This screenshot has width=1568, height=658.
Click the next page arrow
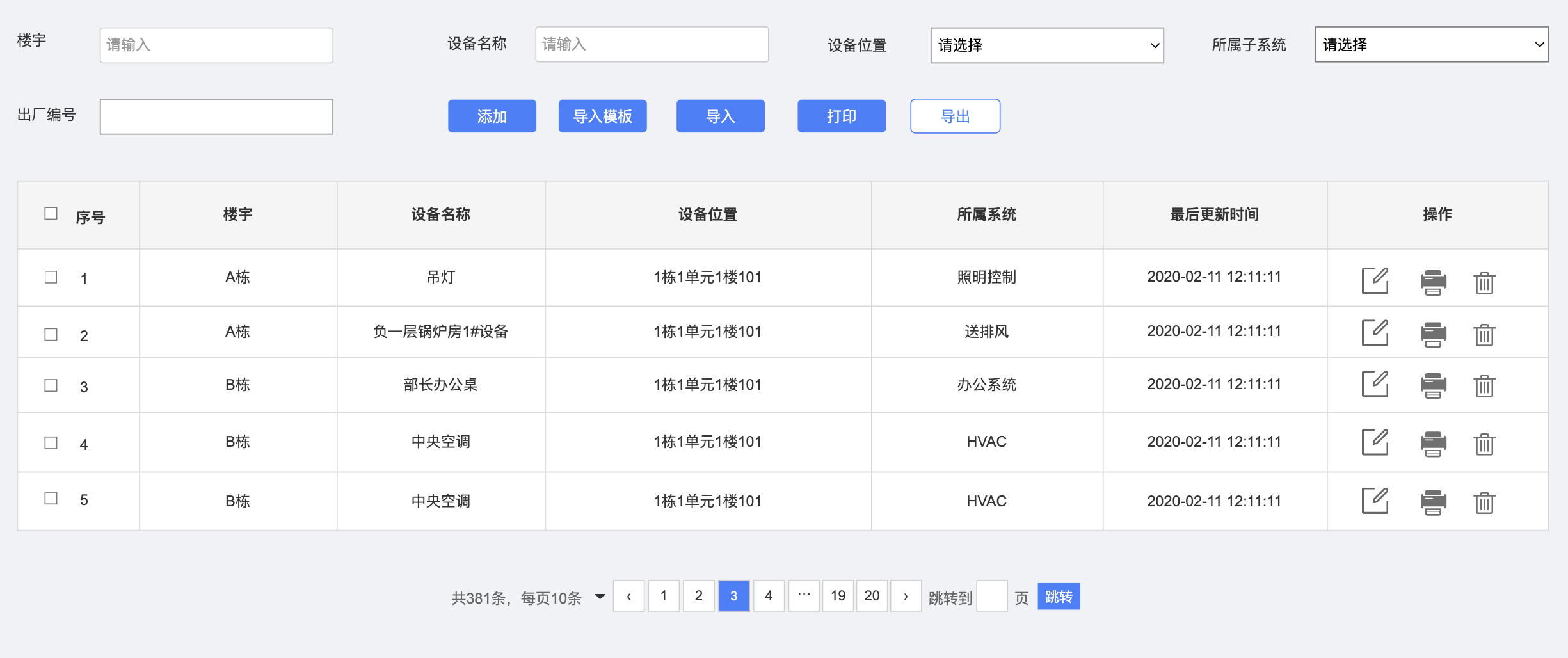[x=906, y=596]
